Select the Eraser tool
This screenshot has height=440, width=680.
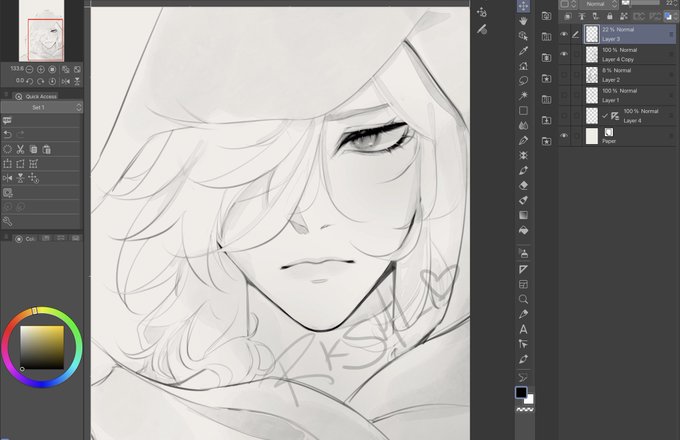coord(523,186)
